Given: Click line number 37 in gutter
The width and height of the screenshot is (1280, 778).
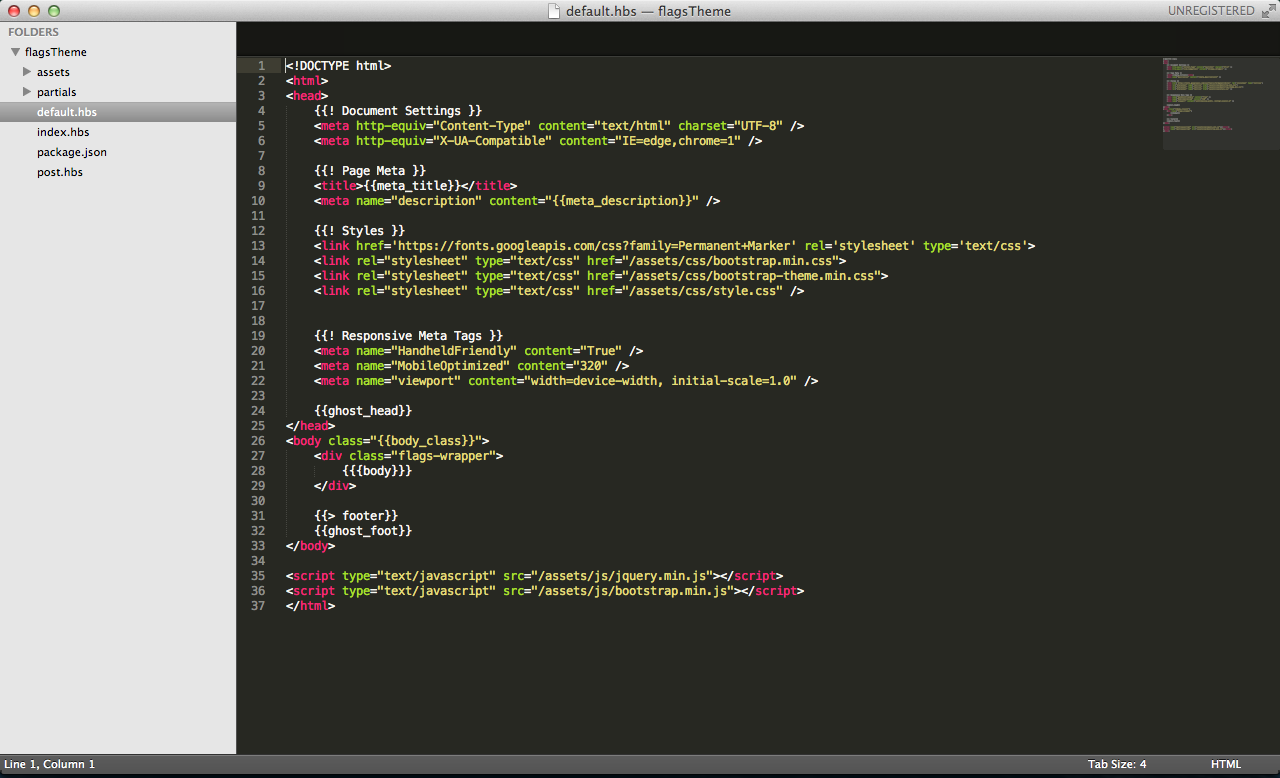Looking at the screenshot, I should 258,606.
